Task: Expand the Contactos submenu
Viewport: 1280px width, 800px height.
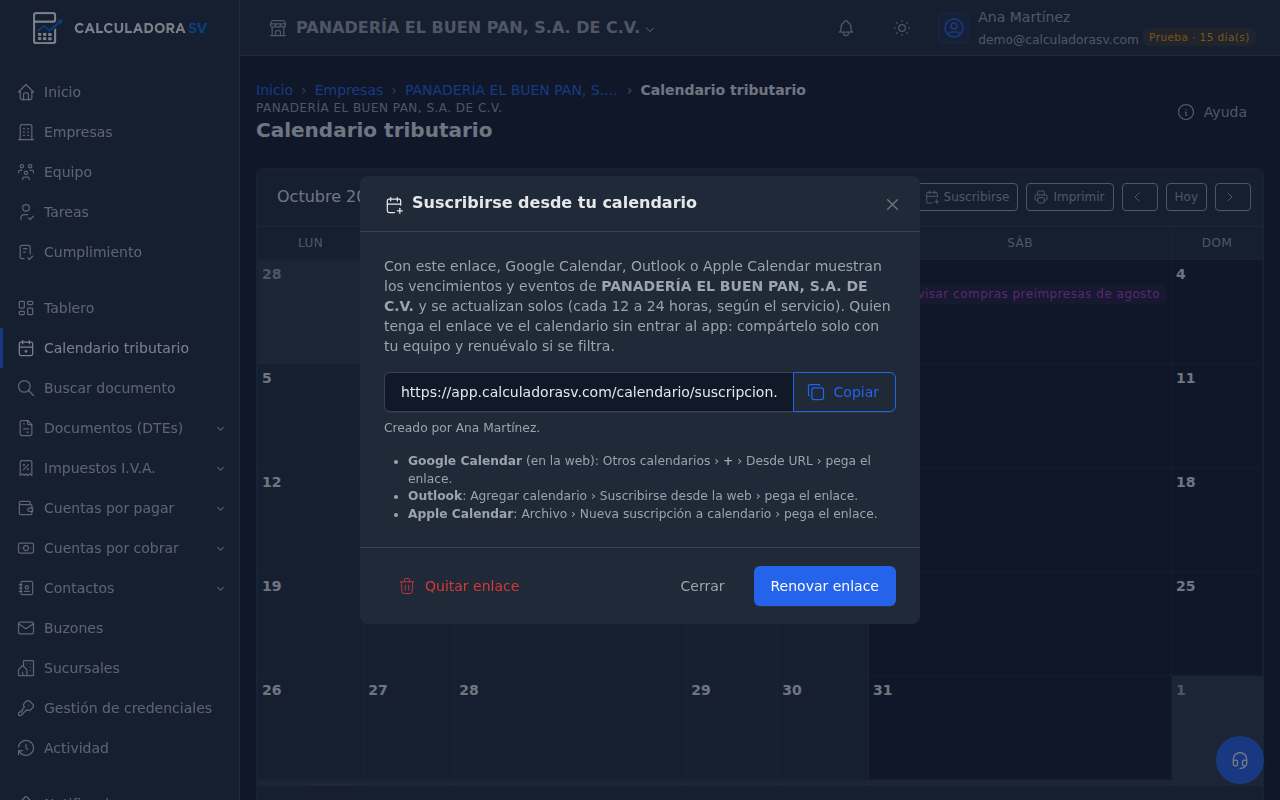Action: [x=120, y=588]
